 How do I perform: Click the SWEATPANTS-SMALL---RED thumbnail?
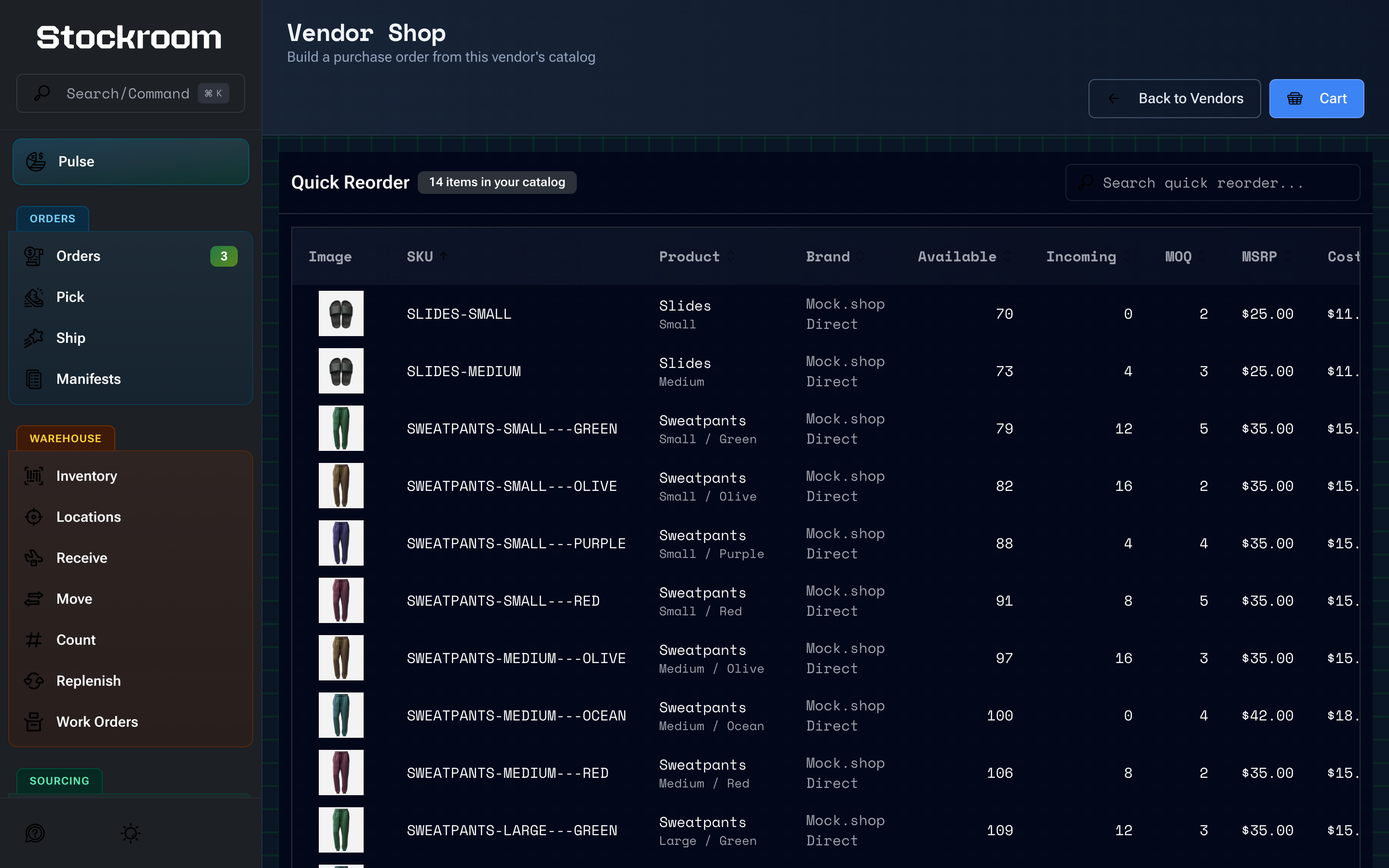point(341,600)
